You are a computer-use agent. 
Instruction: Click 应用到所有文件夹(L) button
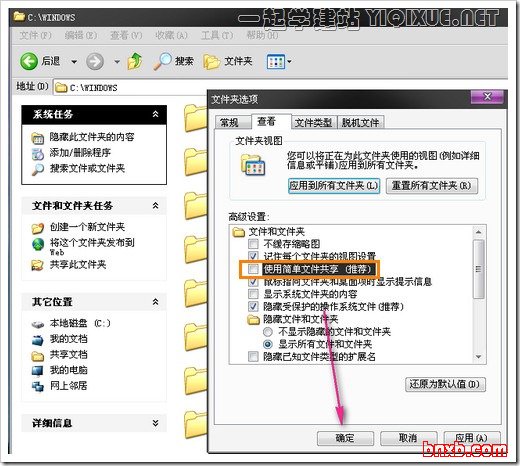[334, 185]
